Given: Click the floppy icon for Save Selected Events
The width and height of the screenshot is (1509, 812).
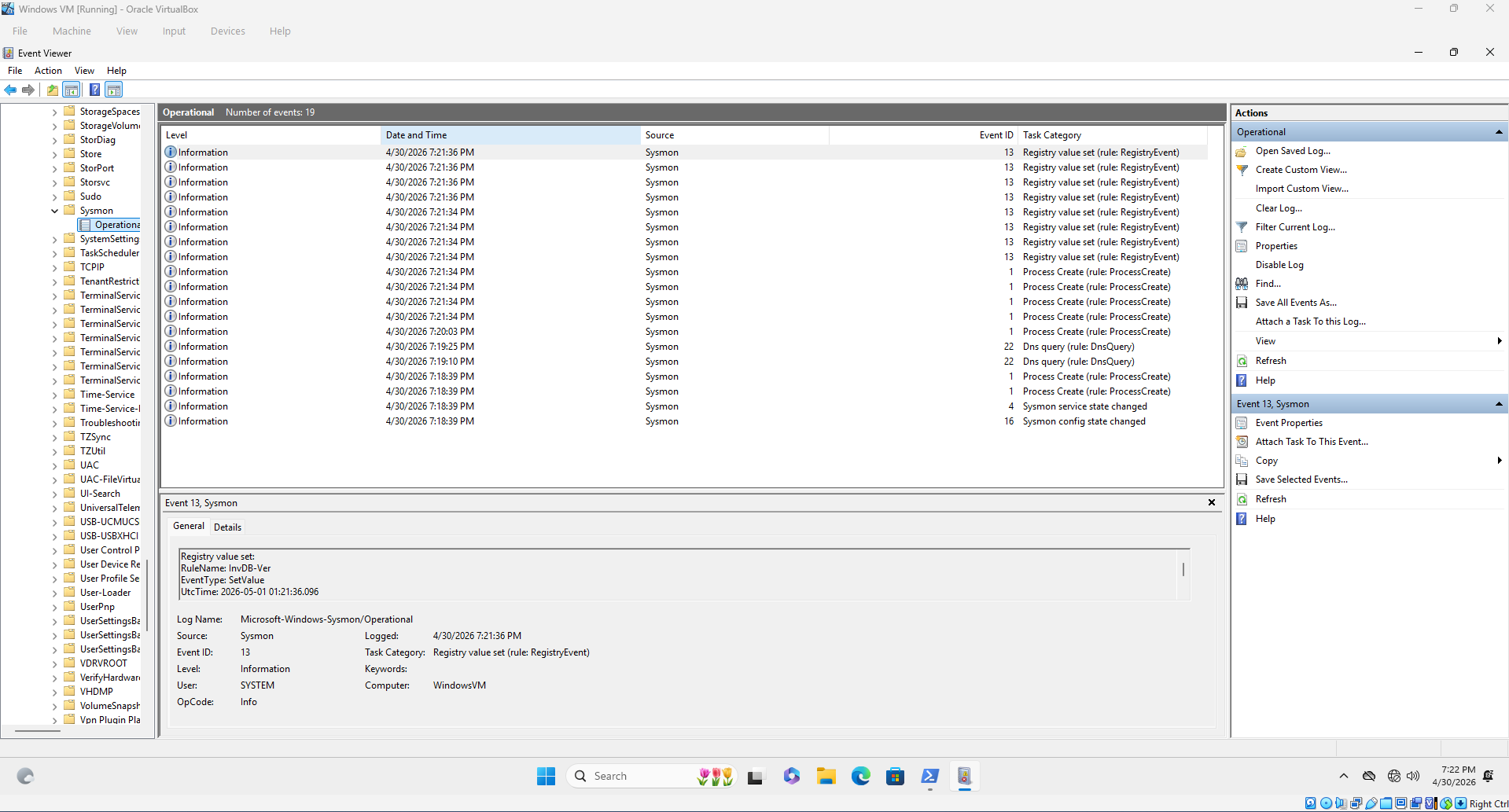Looking at the screenshot, I should click(1242, 479).
